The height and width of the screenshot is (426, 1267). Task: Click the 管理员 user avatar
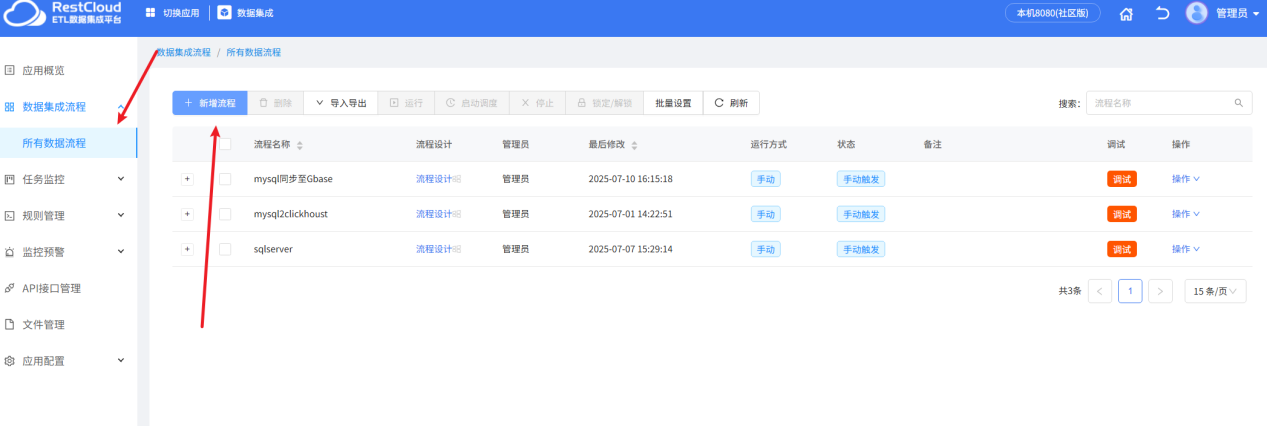point(1197,13)
